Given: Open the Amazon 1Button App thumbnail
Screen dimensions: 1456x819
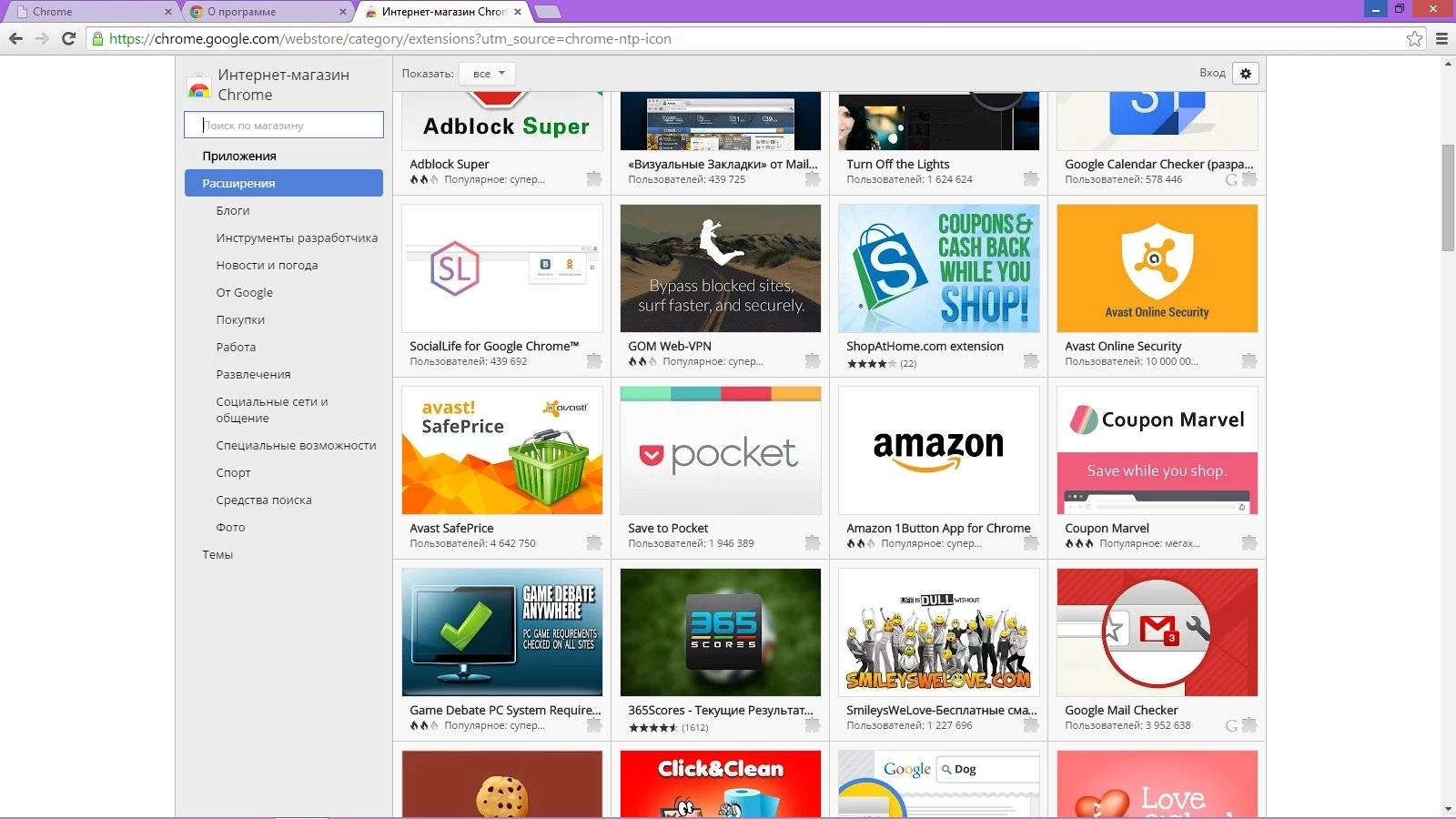Looking at the screenshot, I should click(x=938, y=450).
